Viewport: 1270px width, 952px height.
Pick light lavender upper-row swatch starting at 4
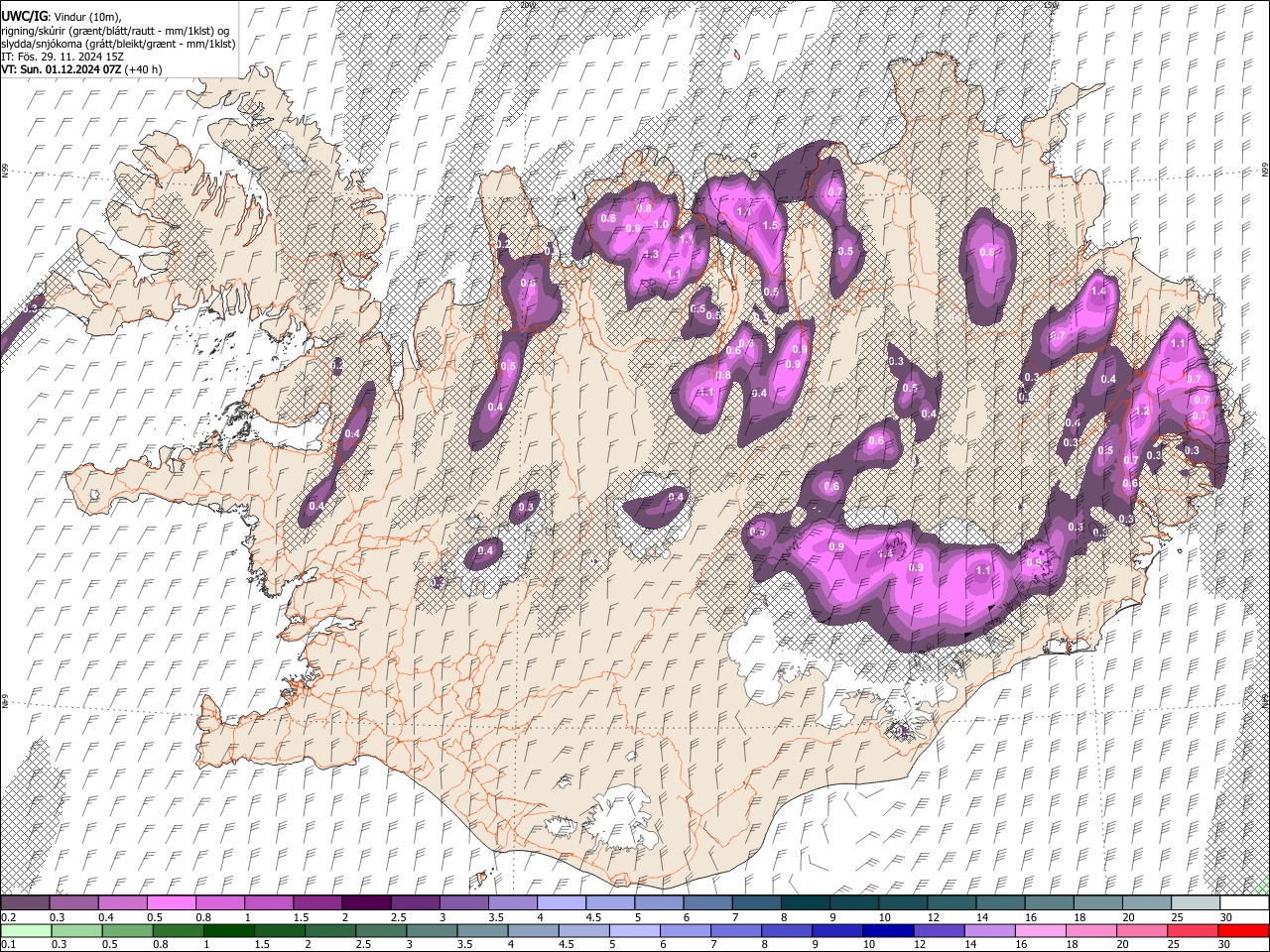562,902
